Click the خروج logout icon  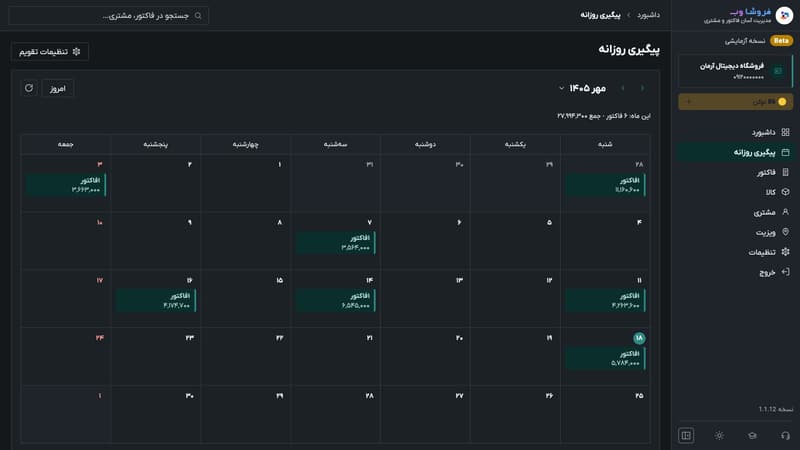[785, 272]
